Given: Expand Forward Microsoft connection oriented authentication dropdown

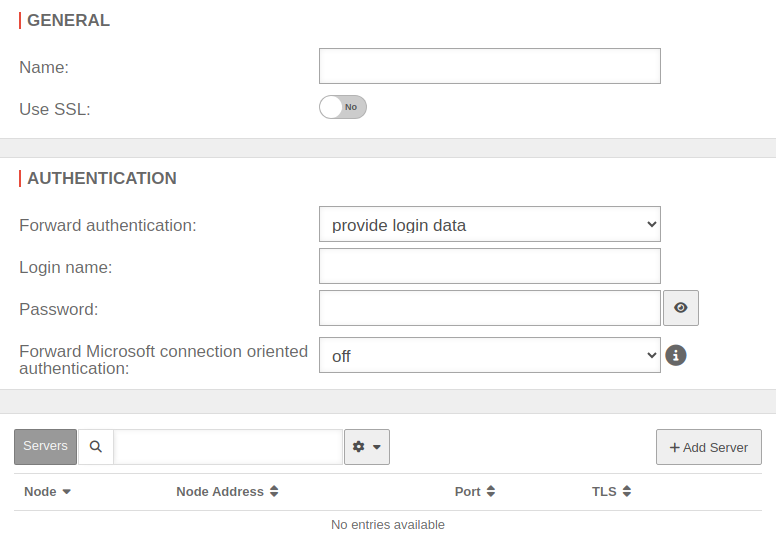Looking at the screenshot, I should (x=490, y=355).
